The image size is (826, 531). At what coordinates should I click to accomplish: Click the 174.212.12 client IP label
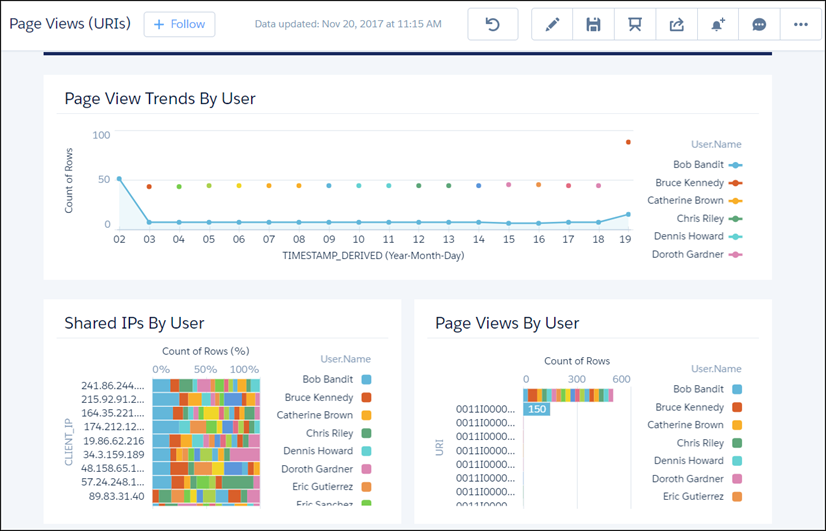point(114,427)
